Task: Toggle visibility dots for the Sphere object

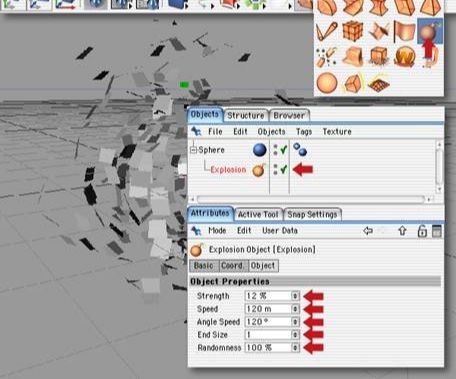Action: tap(275, 150)
